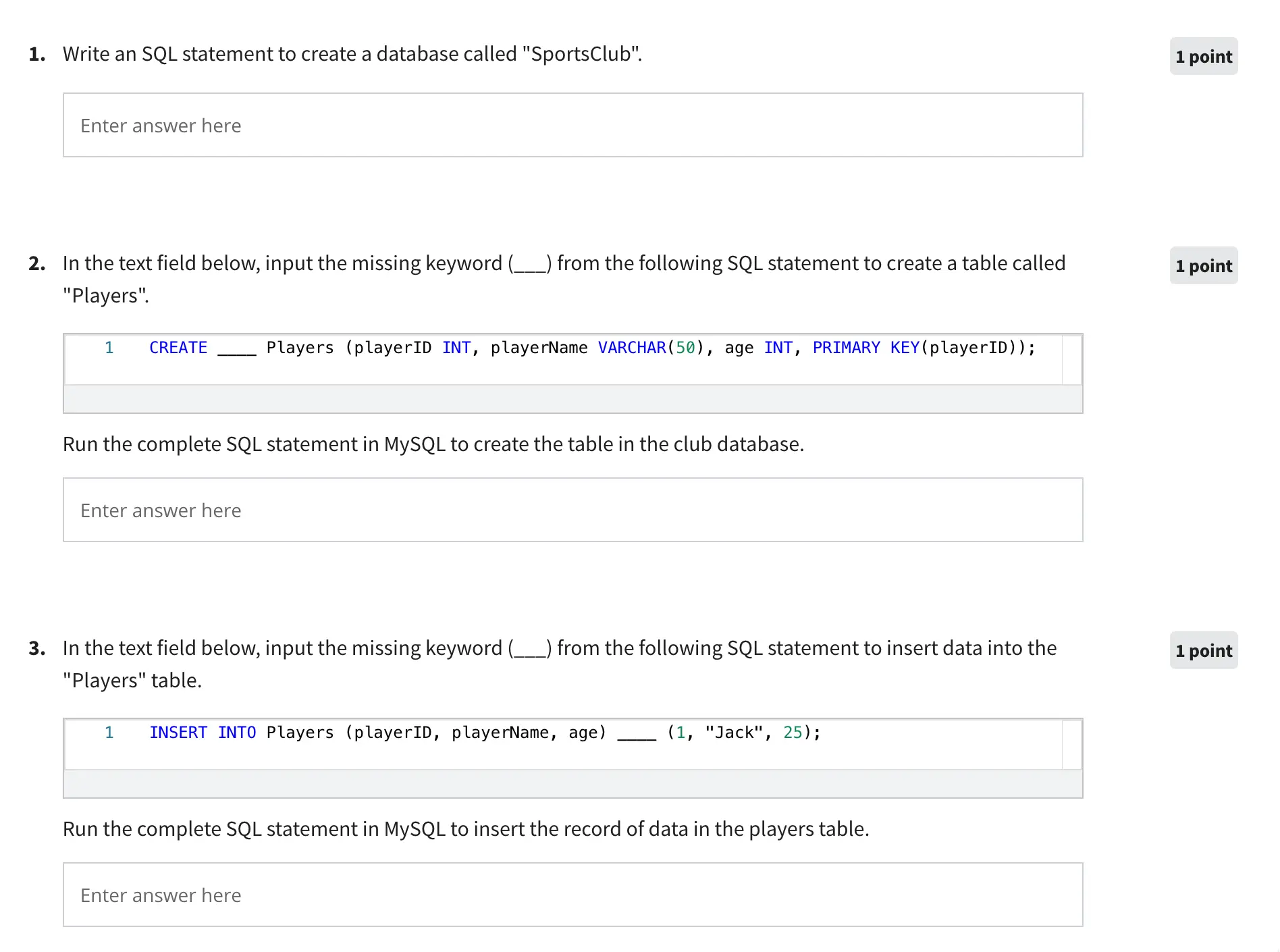1280x952 pixels.
Task: Click the CREATE keyword in the code block
Action: click(x=178, y=348)
